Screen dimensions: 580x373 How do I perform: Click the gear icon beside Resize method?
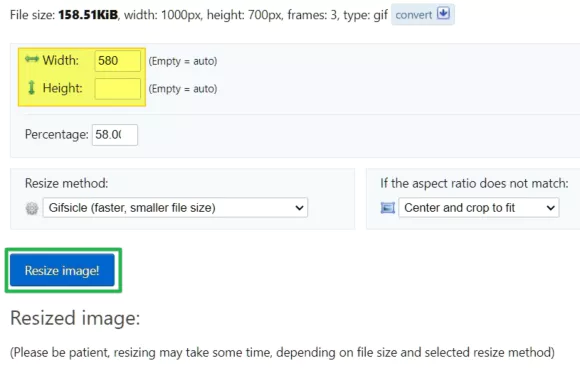coord(32,208)
